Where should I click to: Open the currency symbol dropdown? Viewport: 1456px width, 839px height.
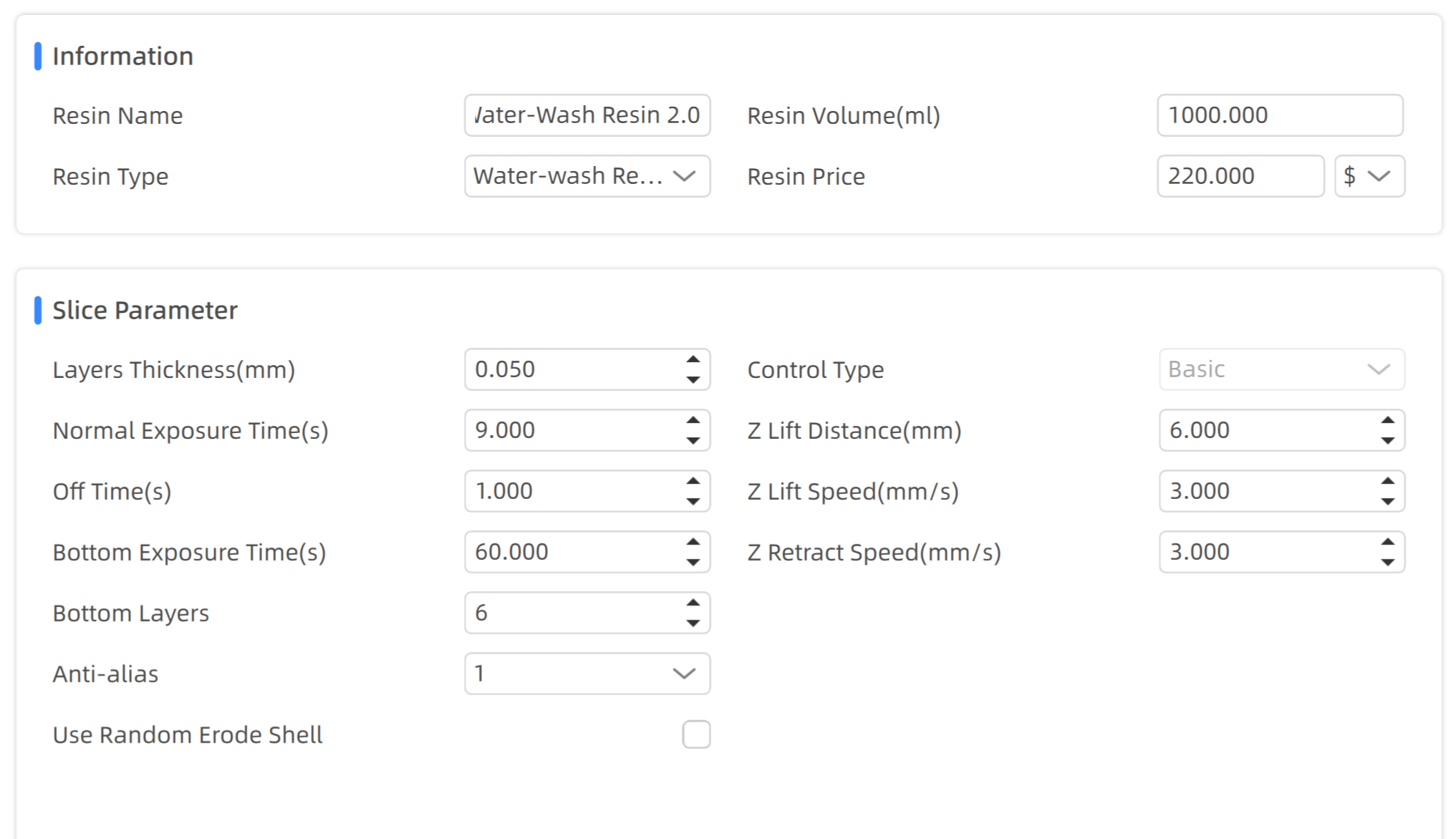(1369, 176)
